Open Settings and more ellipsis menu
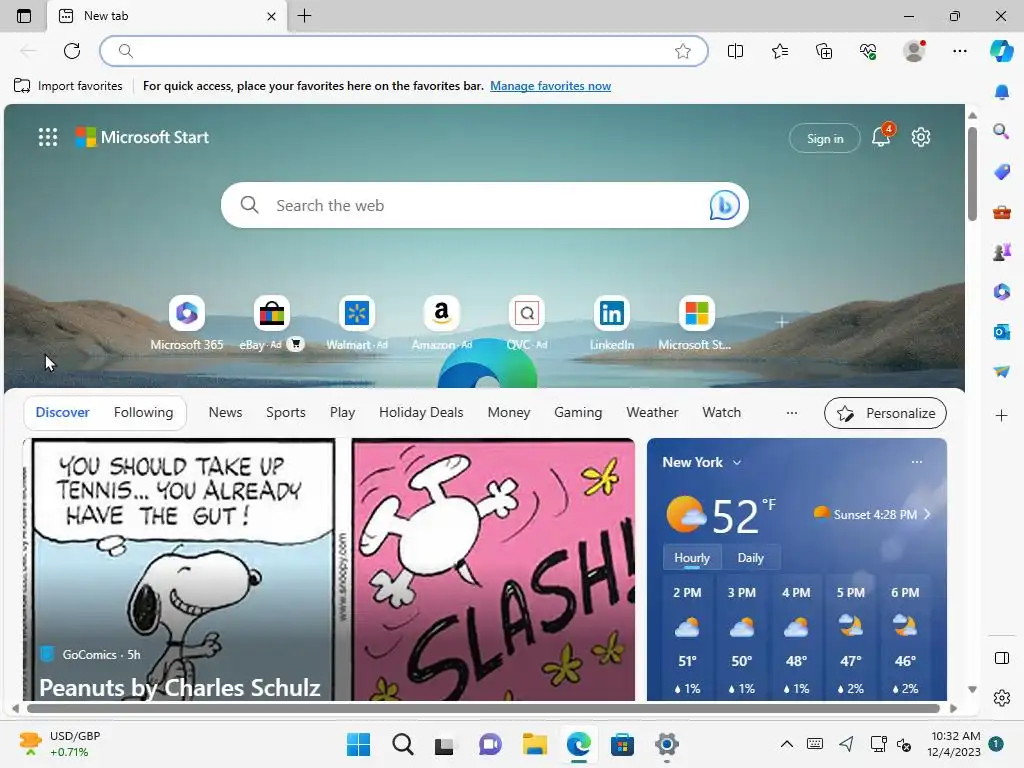This screenshot has height=768, width=1024. [959, 51]
